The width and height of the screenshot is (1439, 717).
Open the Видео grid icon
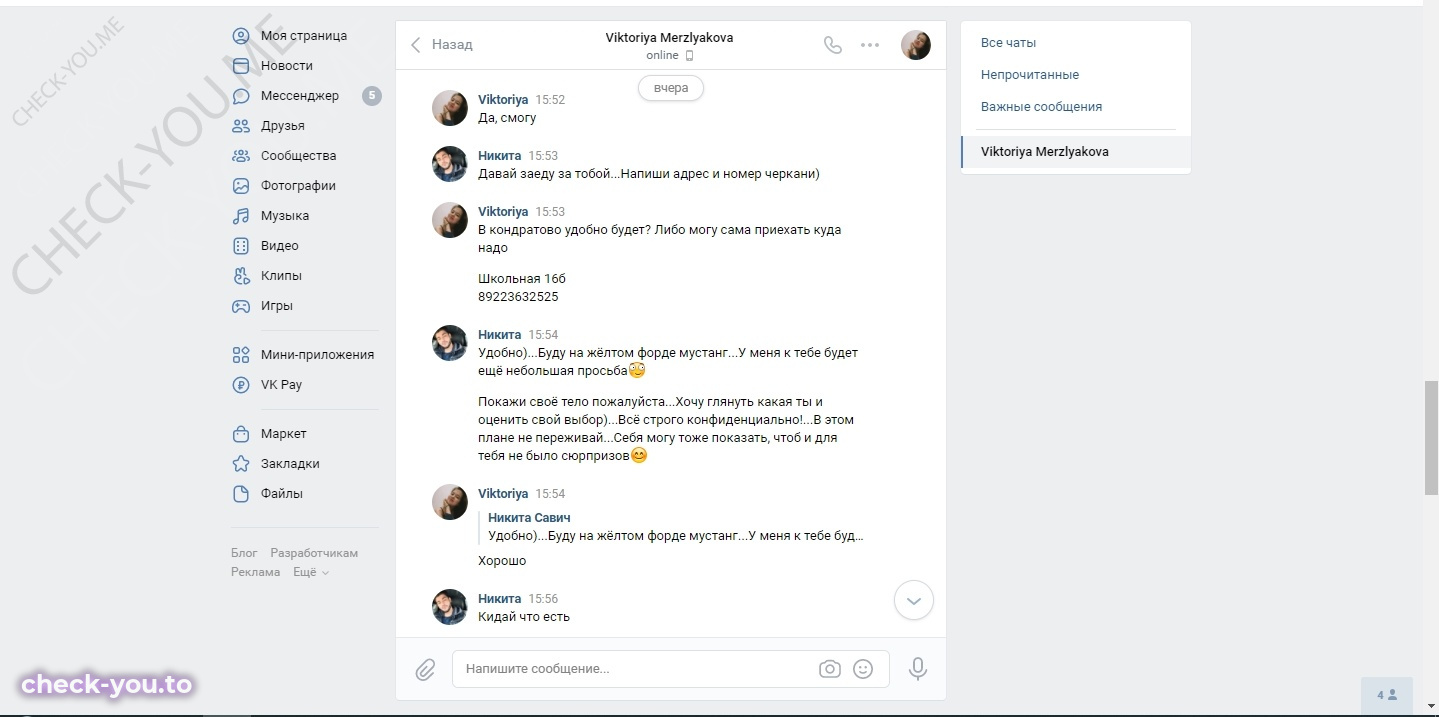(241, 246)
